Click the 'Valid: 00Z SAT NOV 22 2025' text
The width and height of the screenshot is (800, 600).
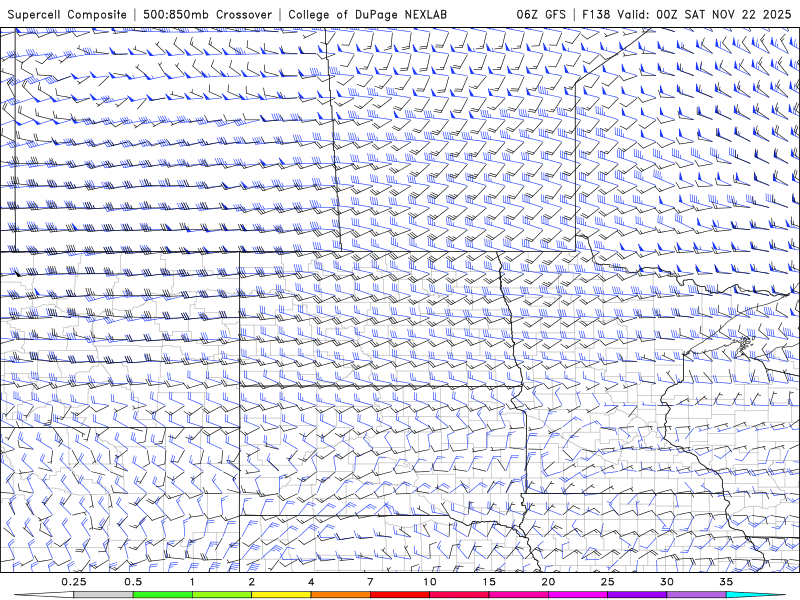pos(704,14)
